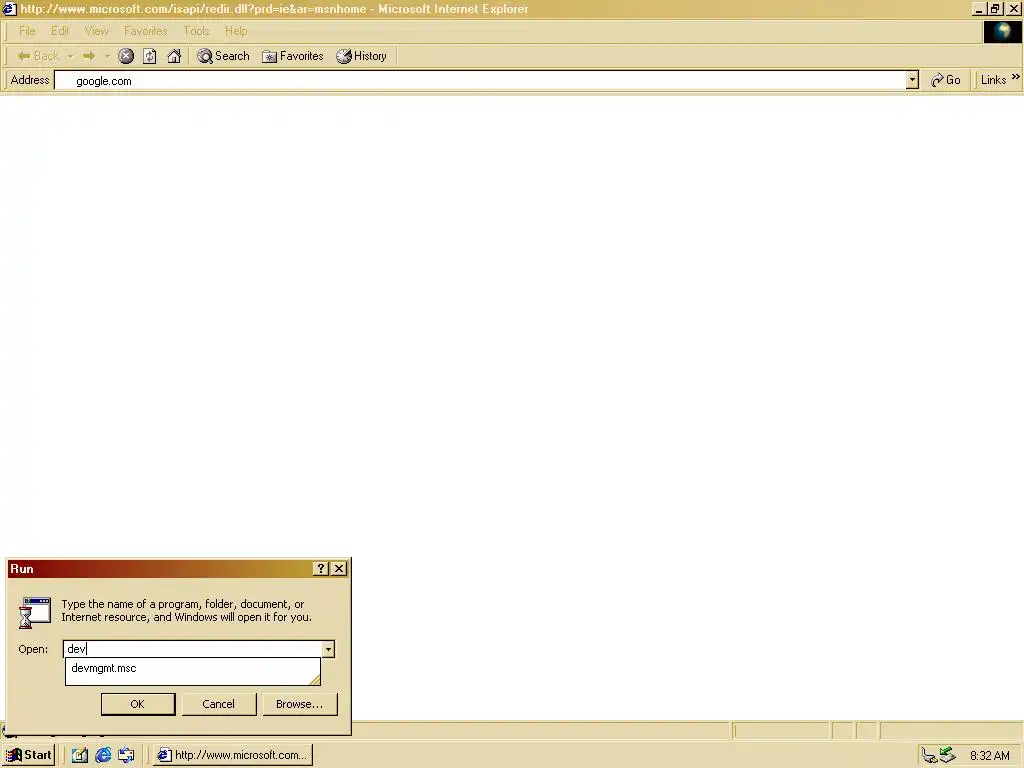1024x768 pixels.
Task: Select the microsoft.com taskbar window button
Action: [x=233, y=755]
